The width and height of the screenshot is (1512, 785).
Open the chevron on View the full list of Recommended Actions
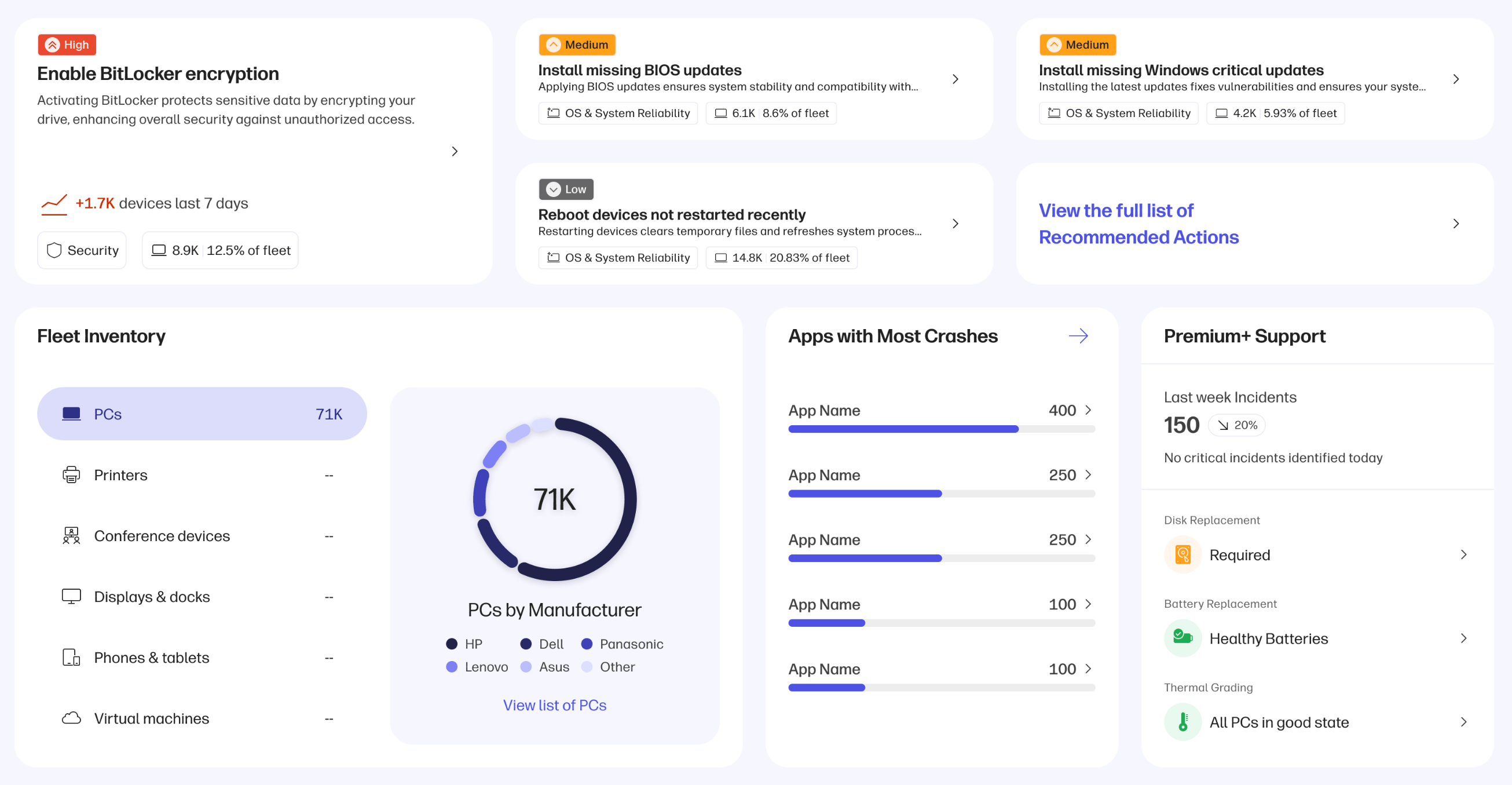click(1456, 224)
